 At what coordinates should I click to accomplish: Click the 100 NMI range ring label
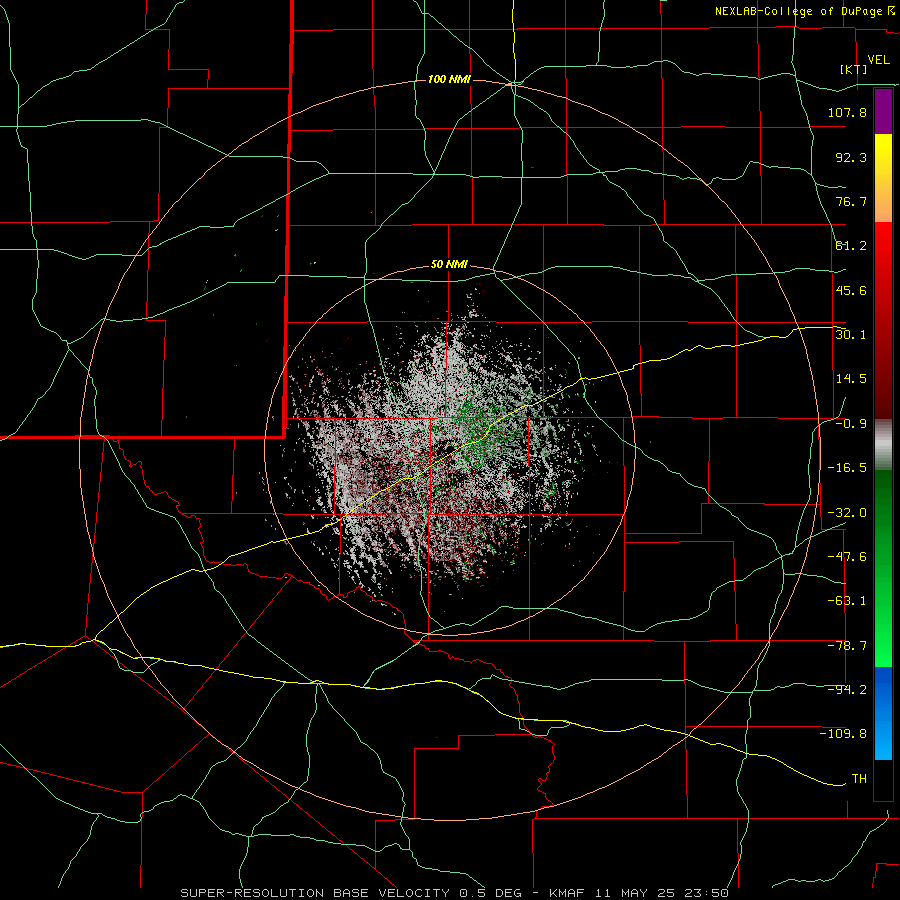pyautogui.click(x=449, y=79)
